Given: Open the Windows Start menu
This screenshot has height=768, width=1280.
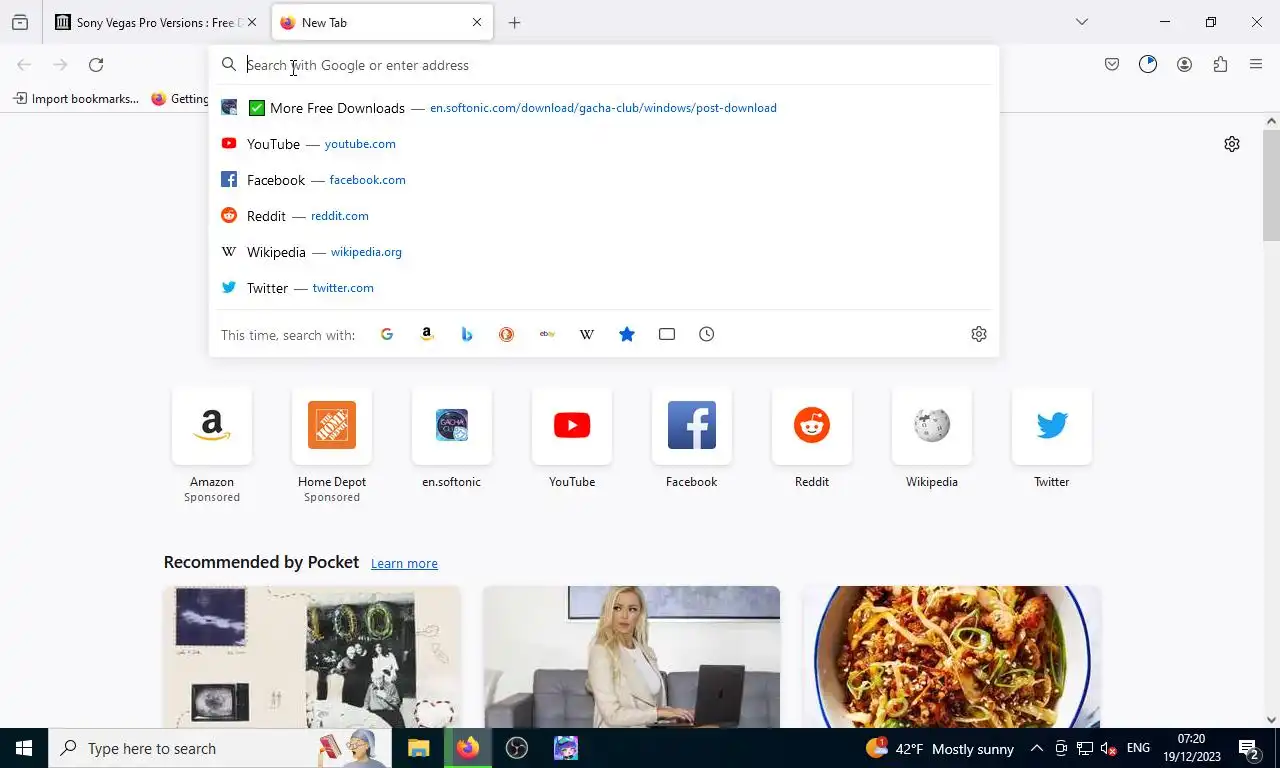Looking at the screenshot, I should point(24,748).
